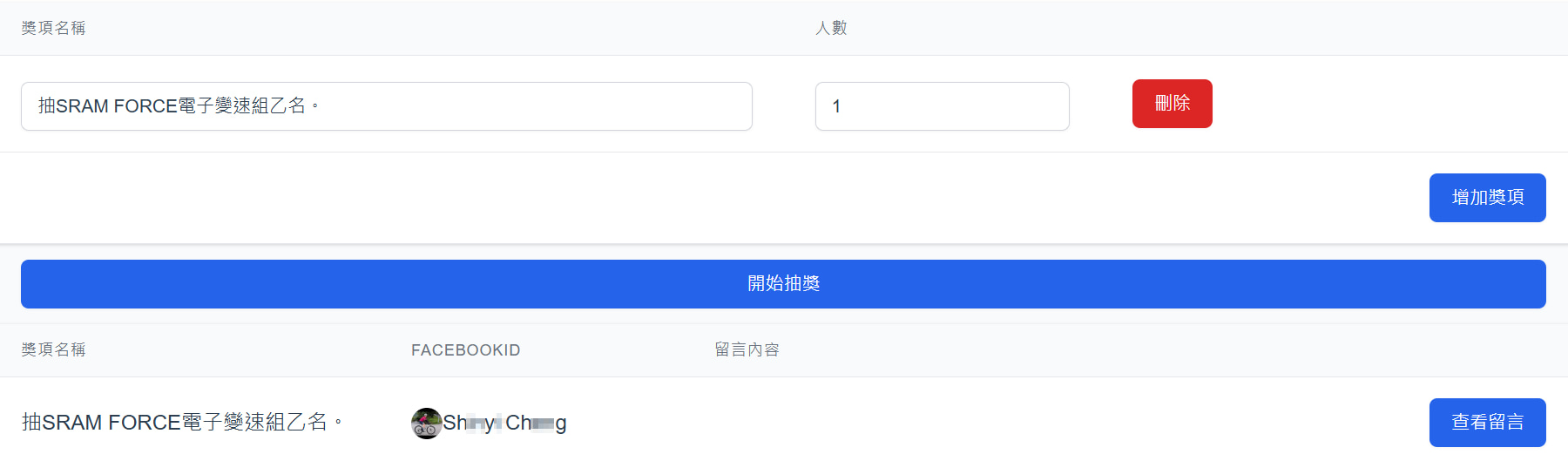Start the lucky draw with 開始抽獎
Screen dimensions: 1568x461
point(783,284)
